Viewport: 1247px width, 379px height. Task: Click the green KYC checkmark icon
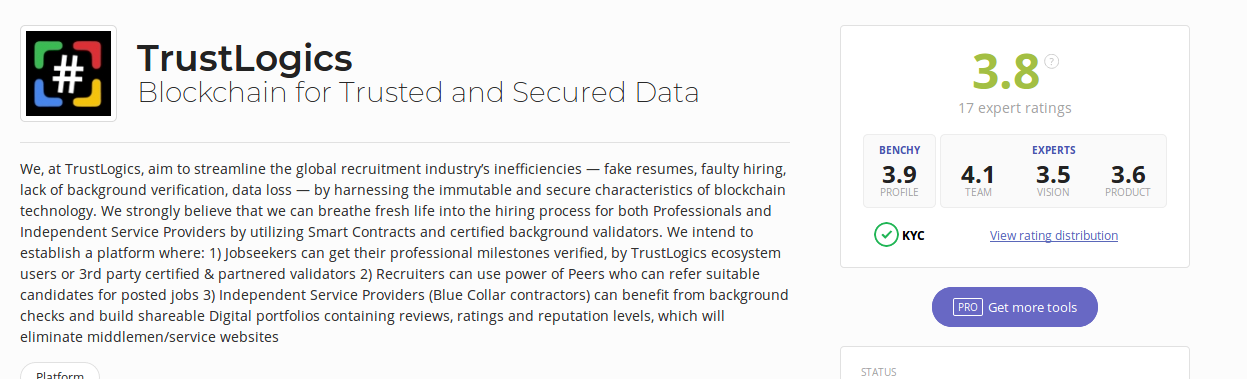coord(886,235)
